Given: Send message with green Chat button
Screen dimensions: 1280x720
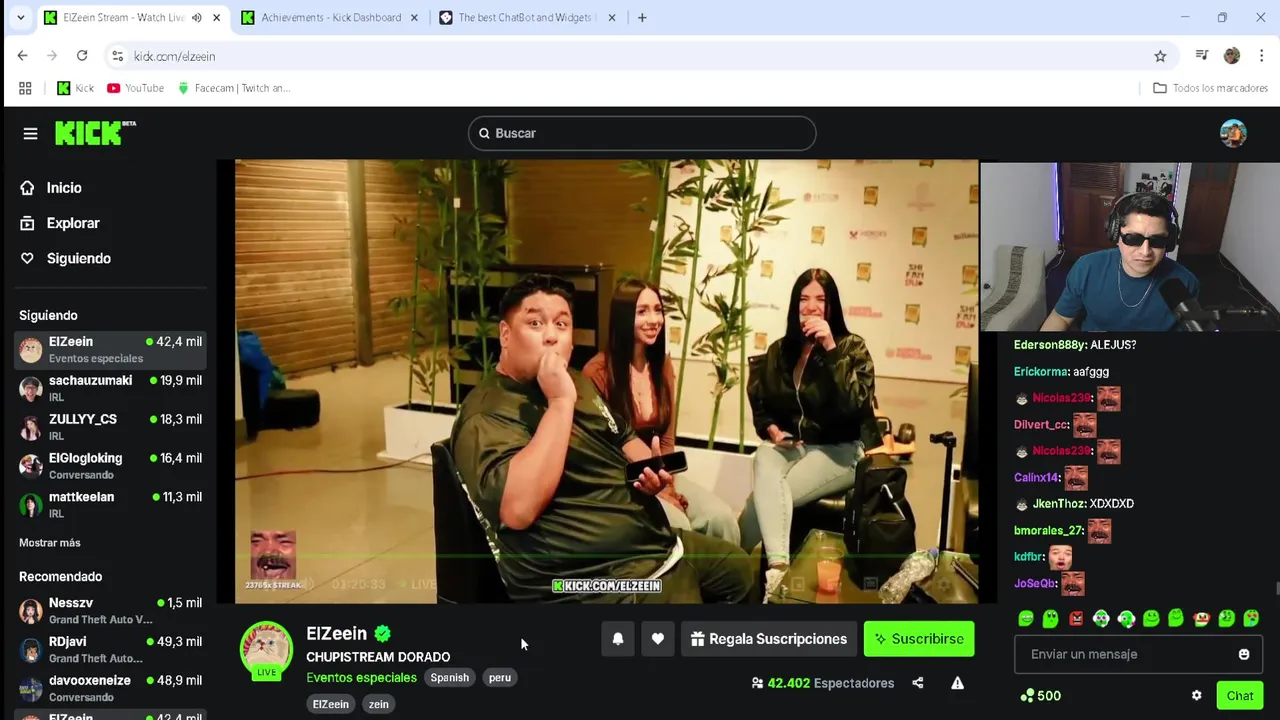Looking at the screenshot, I should click(x=1240, y=696).
